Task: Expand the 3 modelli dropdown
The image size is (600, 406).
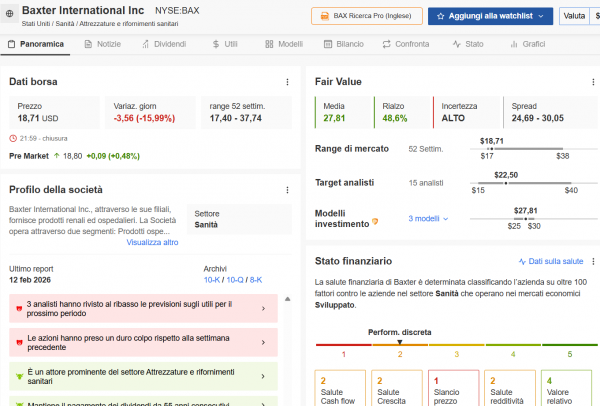Action: (x=428, y=218)
